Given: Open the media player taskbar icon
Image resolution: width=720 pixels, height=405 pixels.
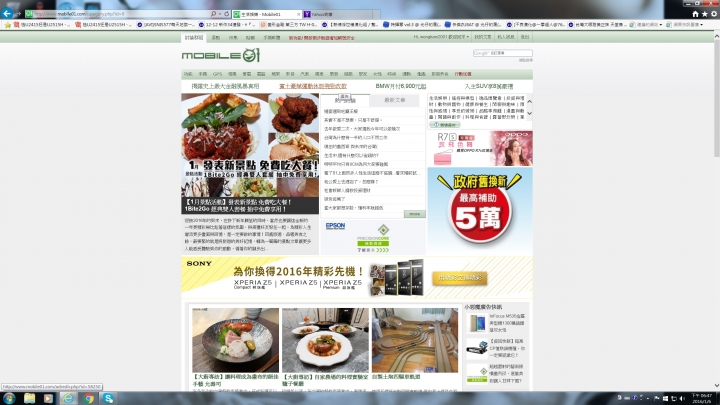Looking at the screenshot, I should [48, 398].
